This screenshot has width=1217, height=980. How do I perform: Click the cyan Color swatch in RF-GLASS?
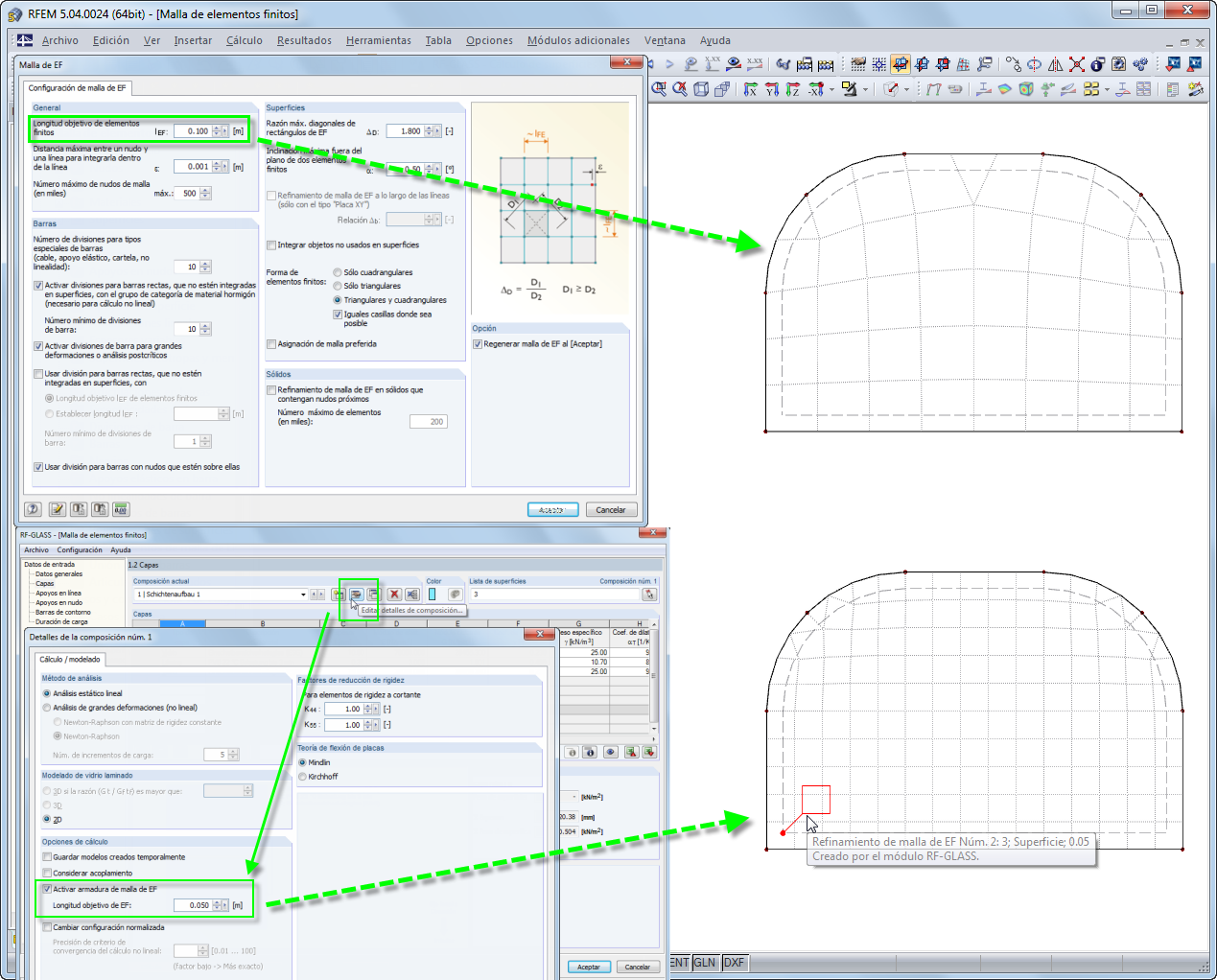pos(432,595)
